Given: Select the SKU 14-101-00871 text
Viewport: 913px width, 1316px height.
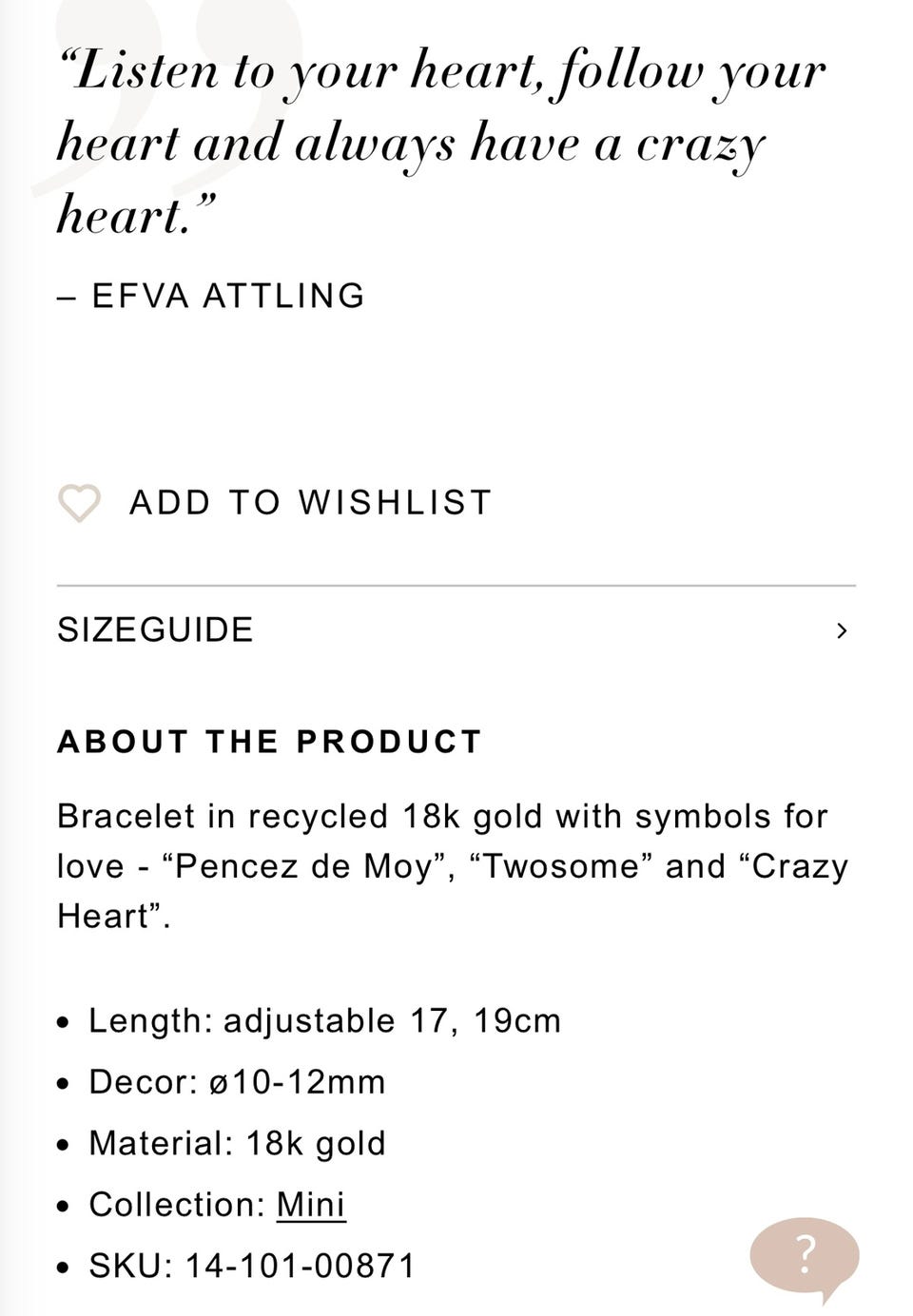Looking at the screenshot, I should (252, 1266).
